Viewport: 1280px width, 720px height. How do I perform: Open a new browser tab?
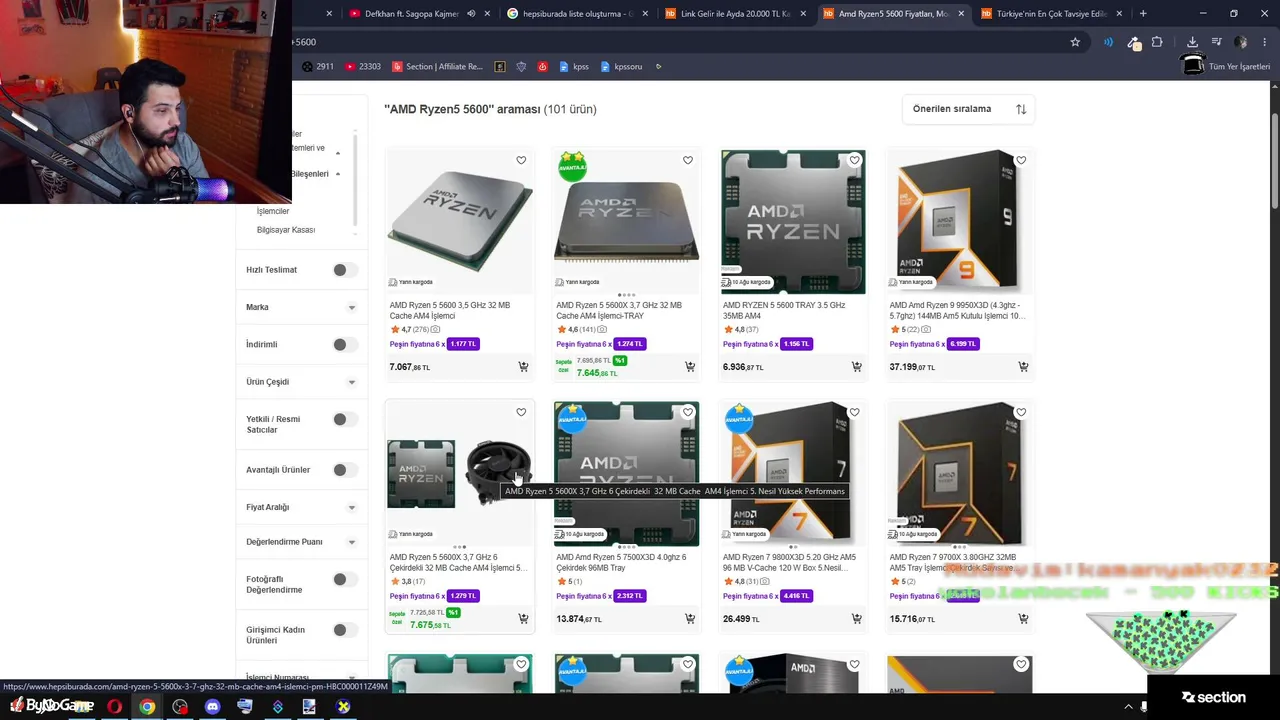[1143, 14]
